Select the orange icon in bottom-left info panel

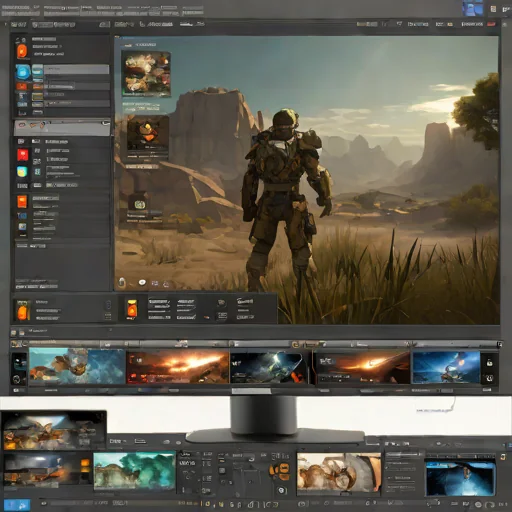click(x=22, y=310)
